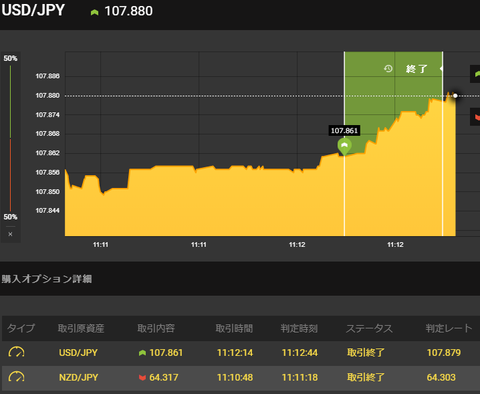Click the 判定時刻 column header
This screenshot has width=480, height=394.
point(299,328)
